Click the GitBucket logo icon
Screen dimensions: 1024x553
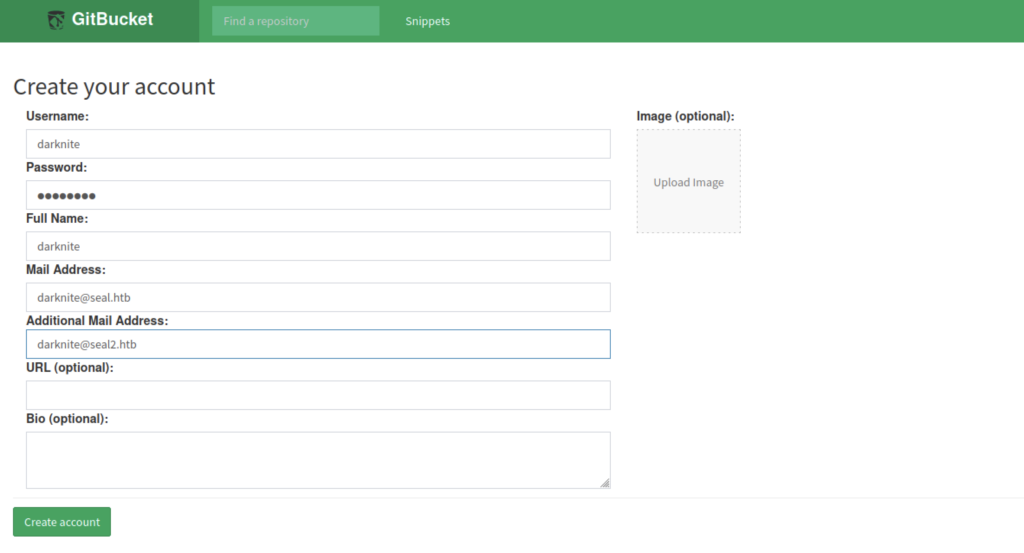56,20
